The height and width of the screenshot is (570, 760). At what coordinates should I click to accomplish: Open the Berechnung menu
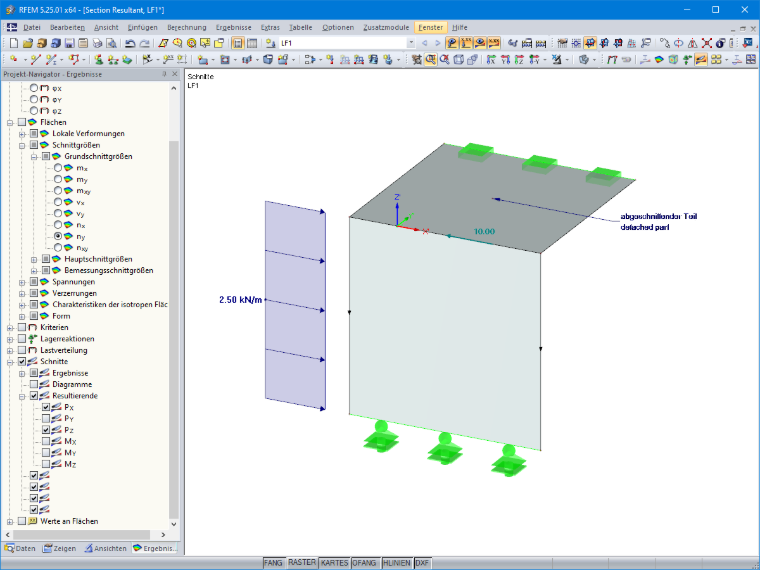(x=187, y=28)
